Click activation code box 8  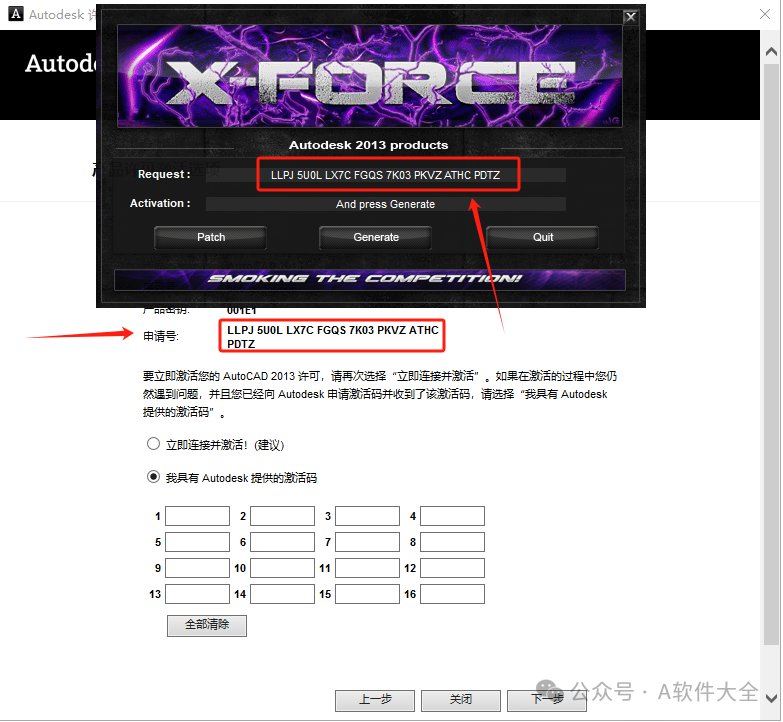[x=452, y=542]
